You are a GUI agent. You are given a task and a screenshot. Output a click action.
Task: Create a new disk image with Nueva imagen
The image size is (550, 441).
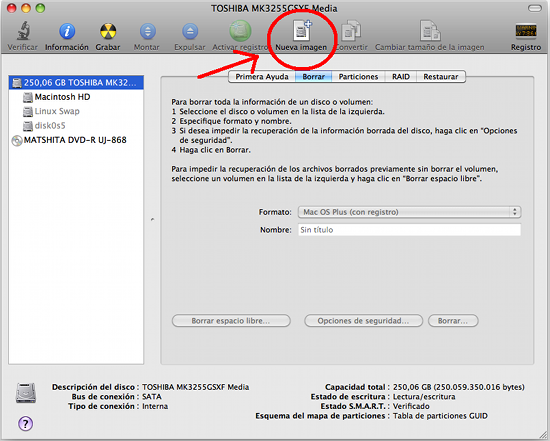click(302, 30)
